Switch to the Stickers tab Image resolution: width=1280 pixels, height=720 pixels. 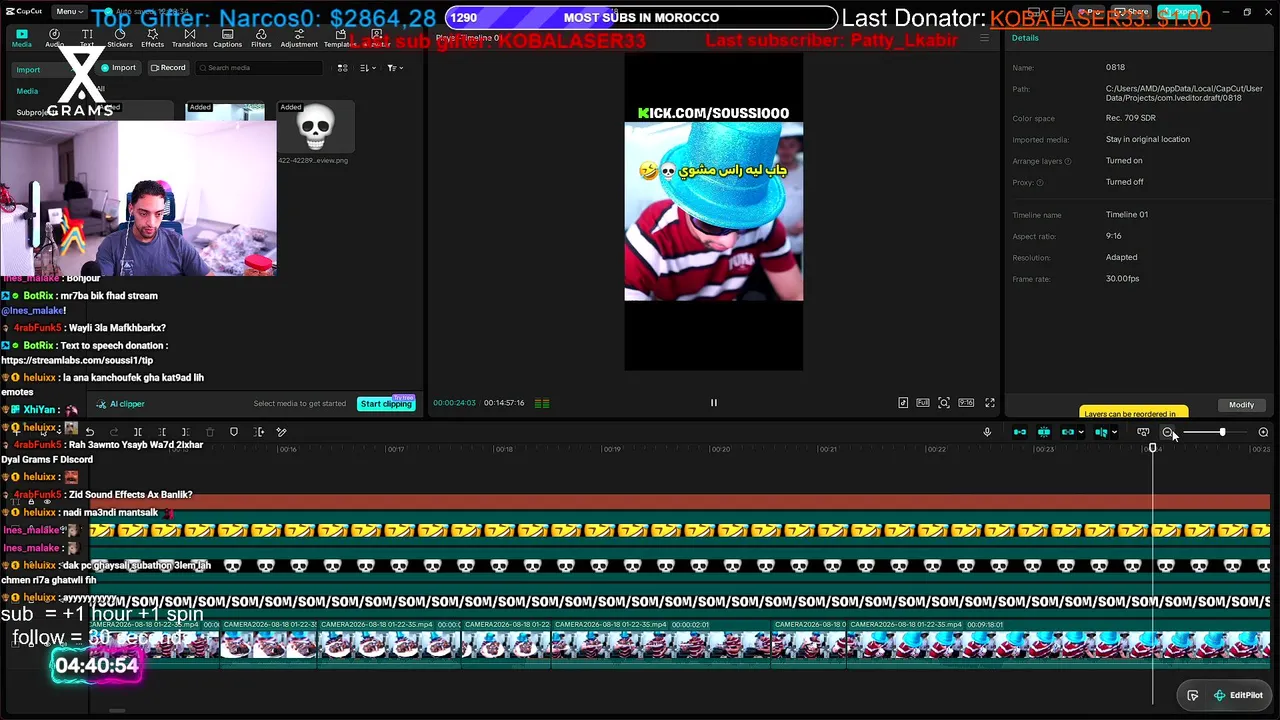pos(120,38)
